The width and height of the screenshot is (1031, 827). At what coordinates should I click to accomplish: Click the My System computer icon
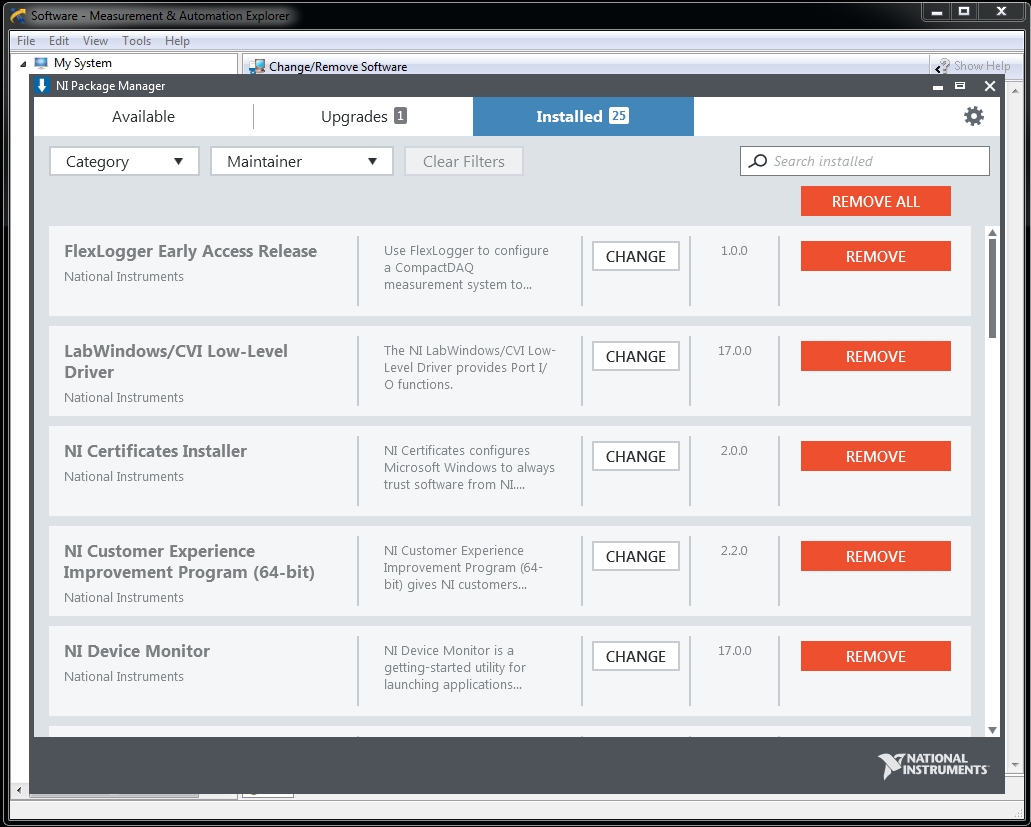coord(41,63)
